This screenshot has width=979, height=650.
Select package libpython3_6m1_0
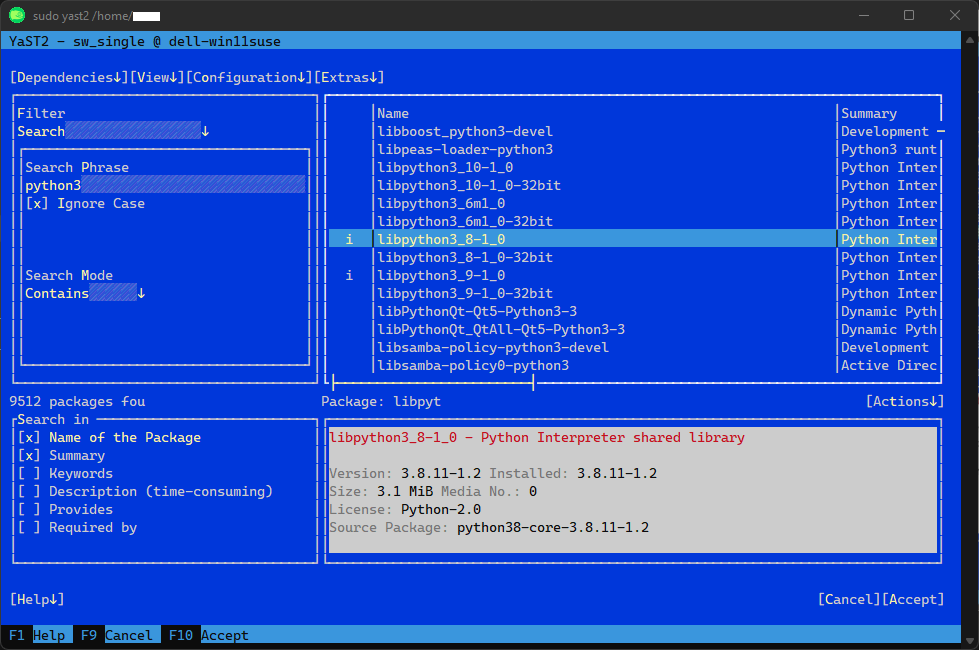pos(441,204)
